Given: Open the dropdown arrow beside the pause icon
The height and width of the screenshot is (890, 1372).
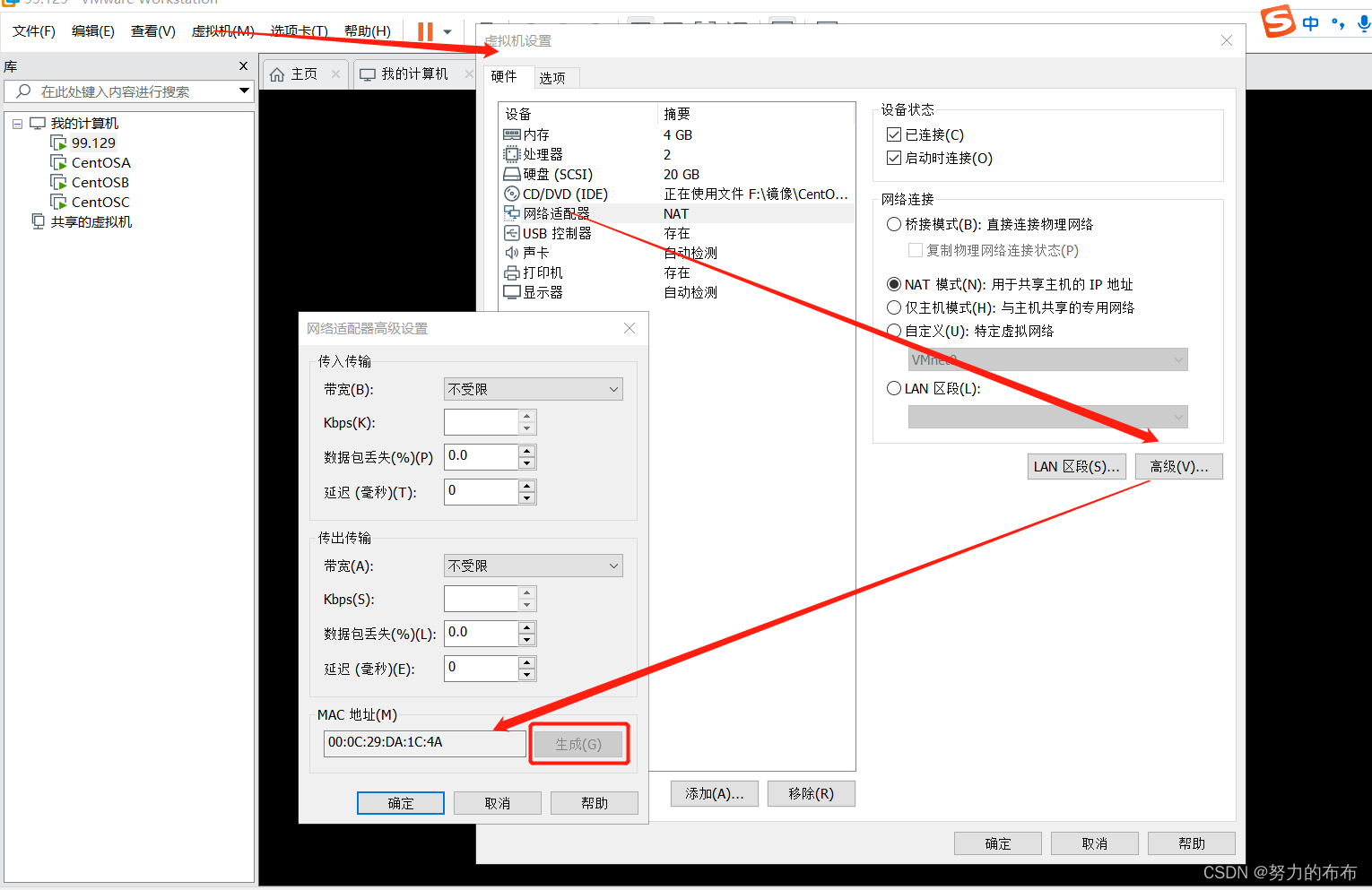Looking at the screenshot, I should (x=447, y=32).
